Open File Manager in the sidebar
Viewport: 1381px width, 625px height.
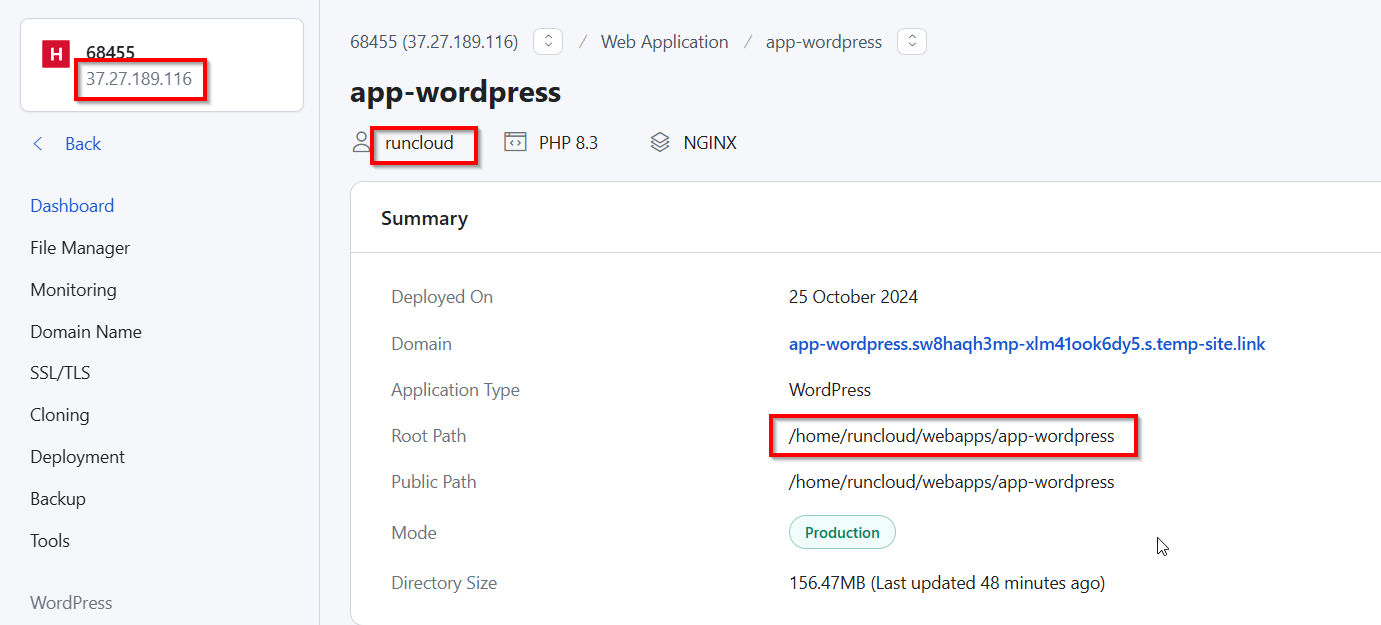point(80,248)
